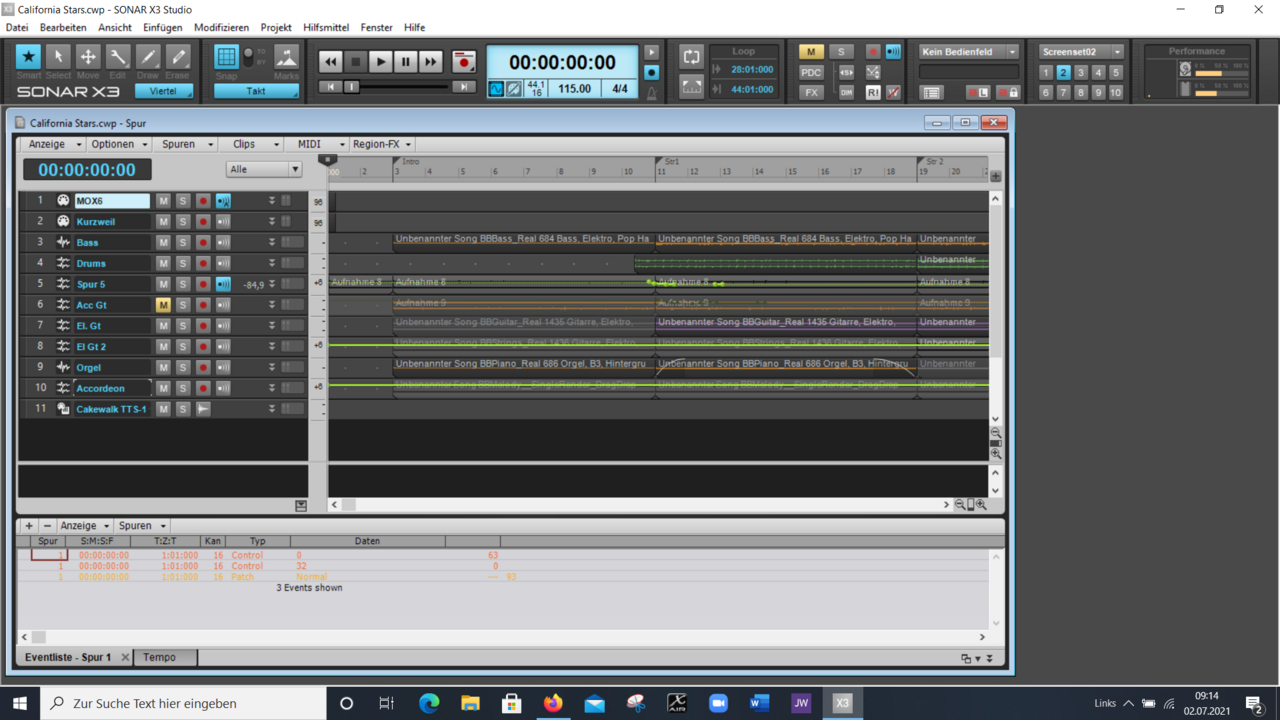Click the Pause transport button
This screenshot has width=1280, height=720.
pyautogui.click(x=405, y=62)
